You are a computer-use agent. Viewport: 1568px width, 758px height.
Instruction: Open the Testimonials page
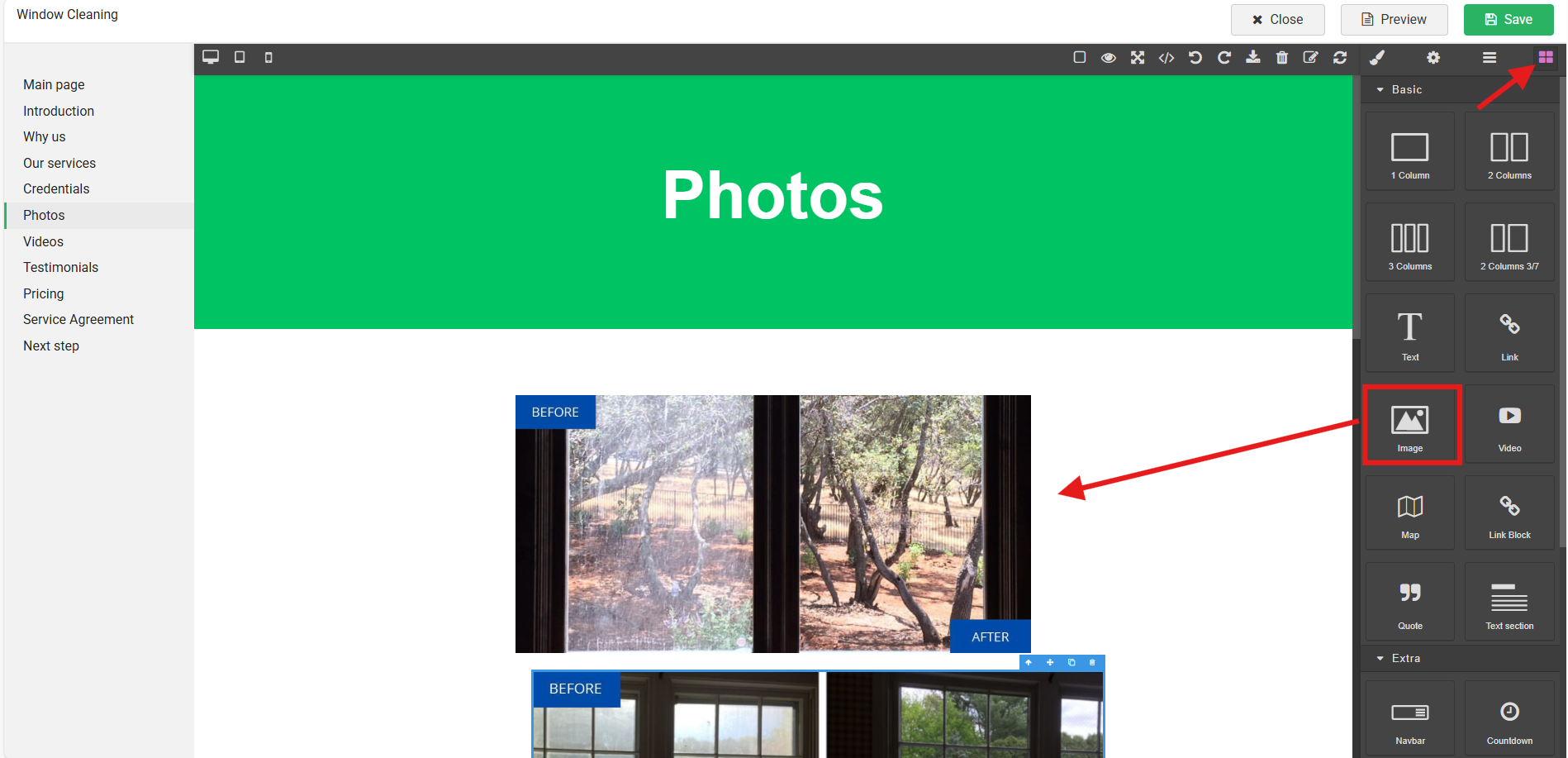(60, 267)
